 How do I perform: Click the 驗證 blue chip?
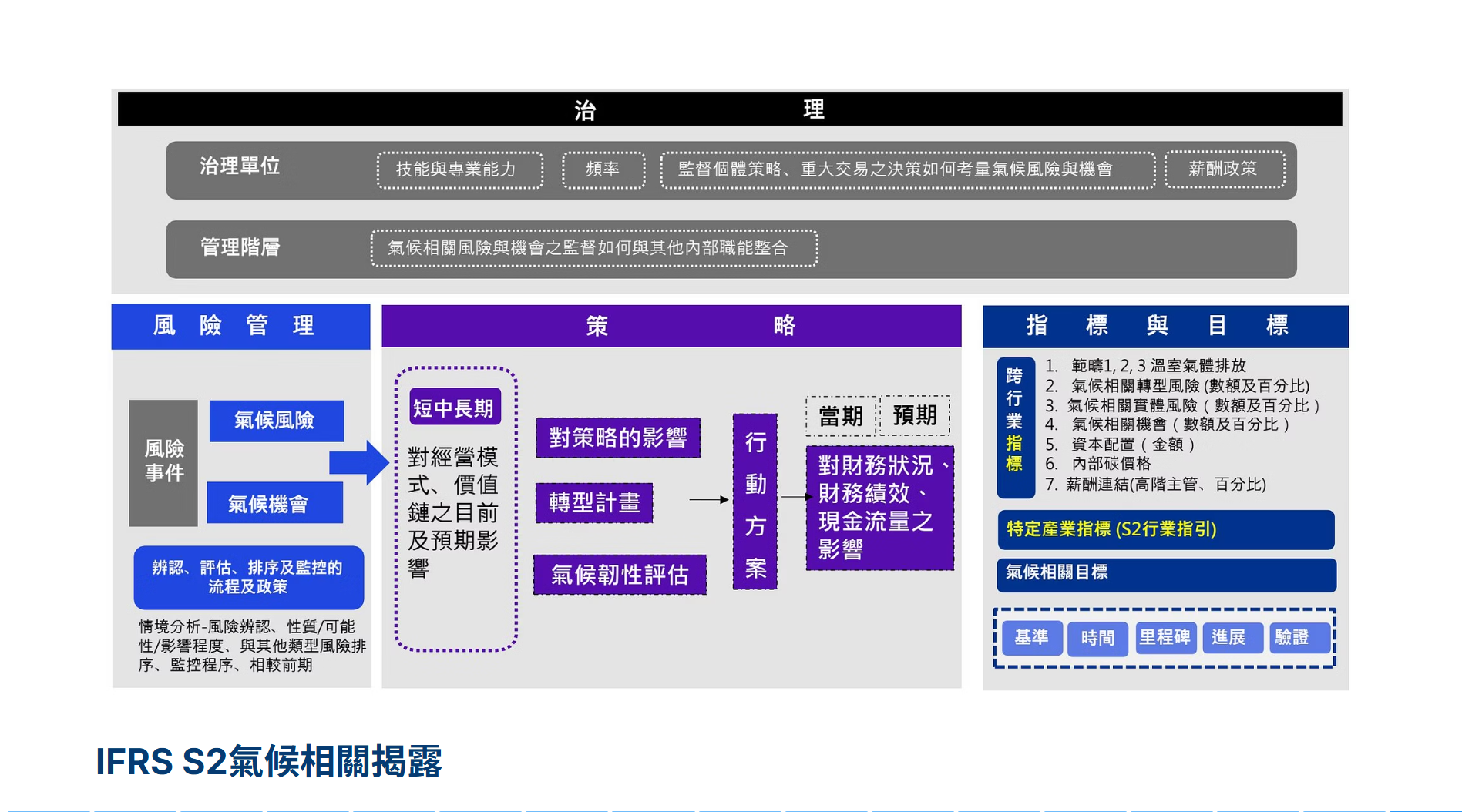(x=1292, y=638)
